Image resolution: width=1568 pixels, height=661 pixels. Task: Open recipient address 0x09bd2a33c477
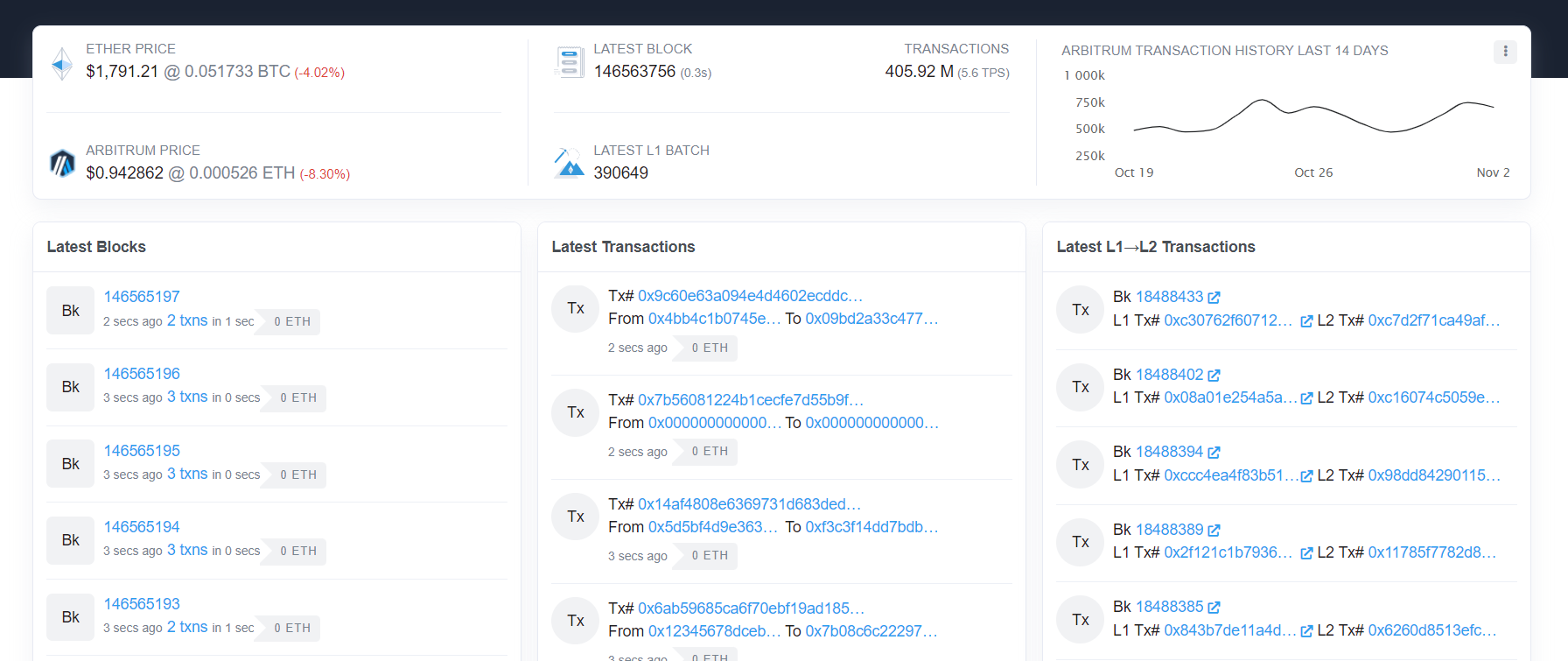point(871,319)
